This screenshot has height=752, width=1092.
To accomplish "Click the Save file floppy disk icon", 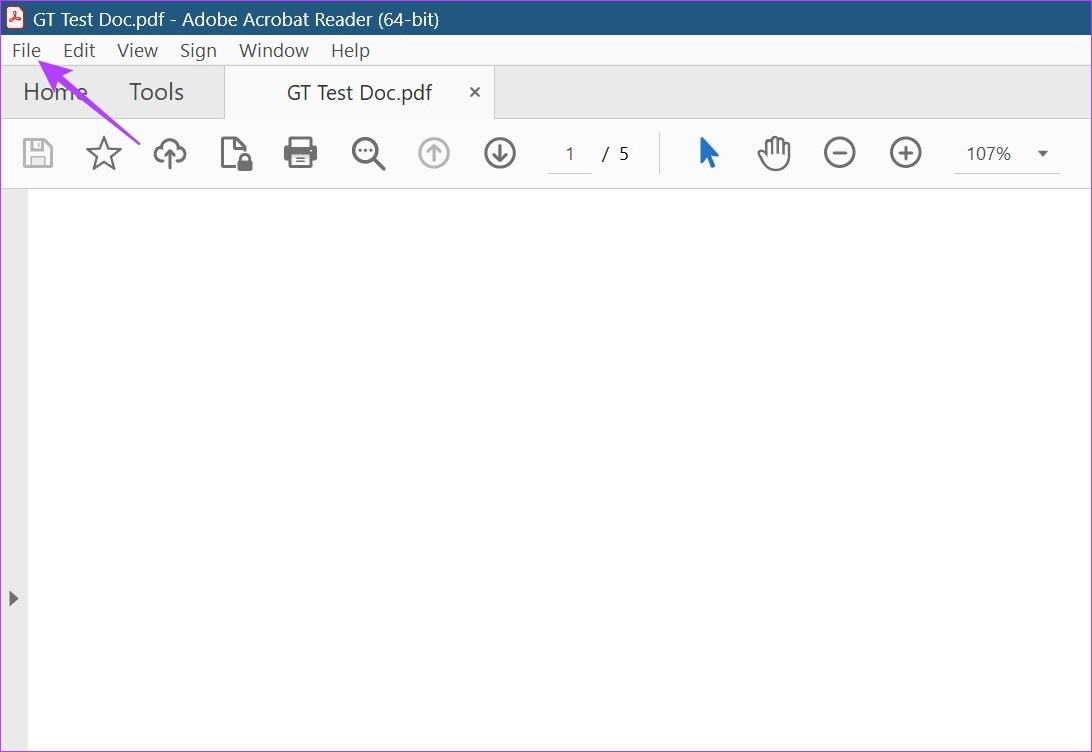I will (38, 153).
